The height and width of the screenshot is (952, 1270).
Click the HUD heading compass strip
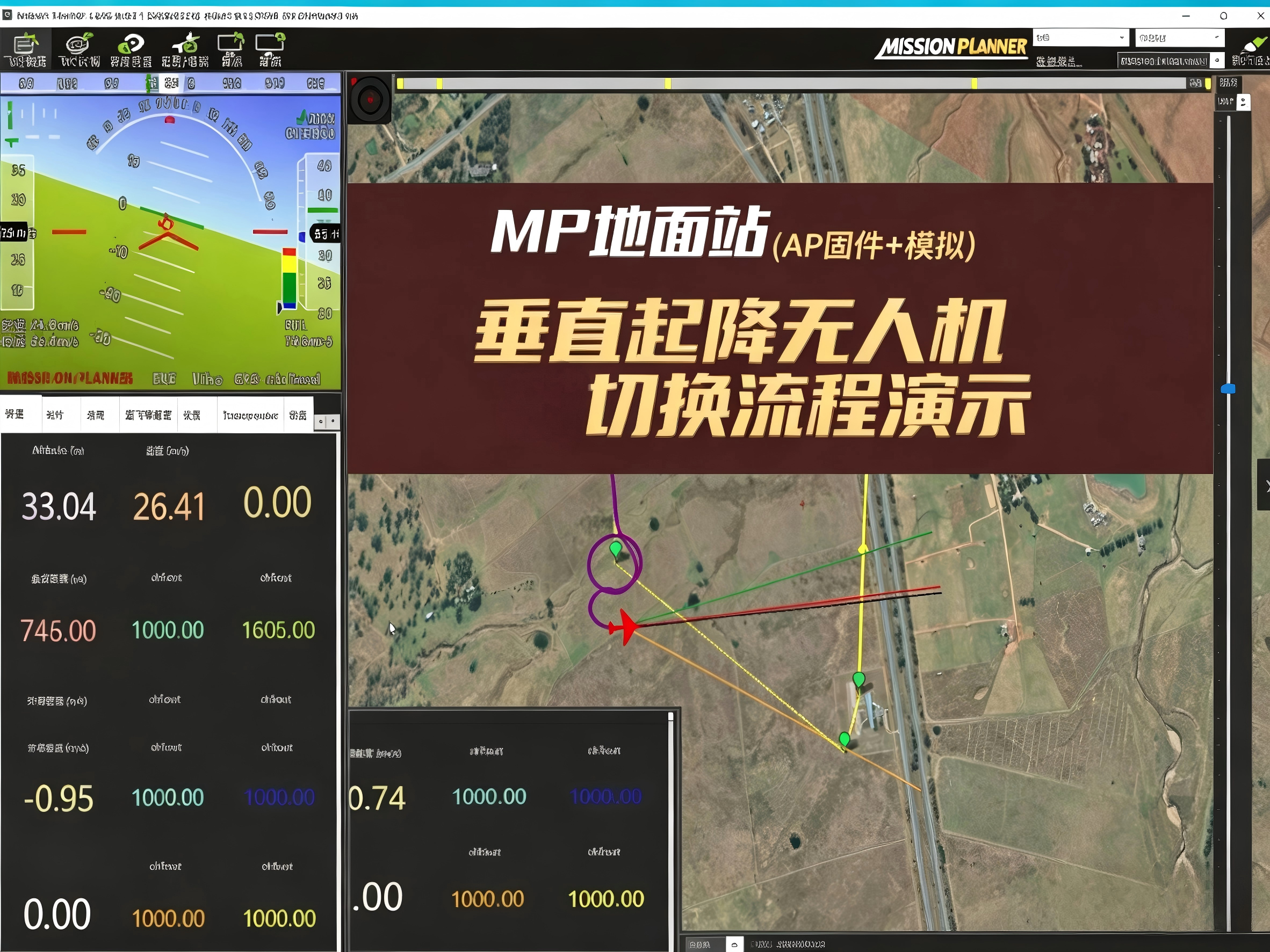click(x=170, y=83)
